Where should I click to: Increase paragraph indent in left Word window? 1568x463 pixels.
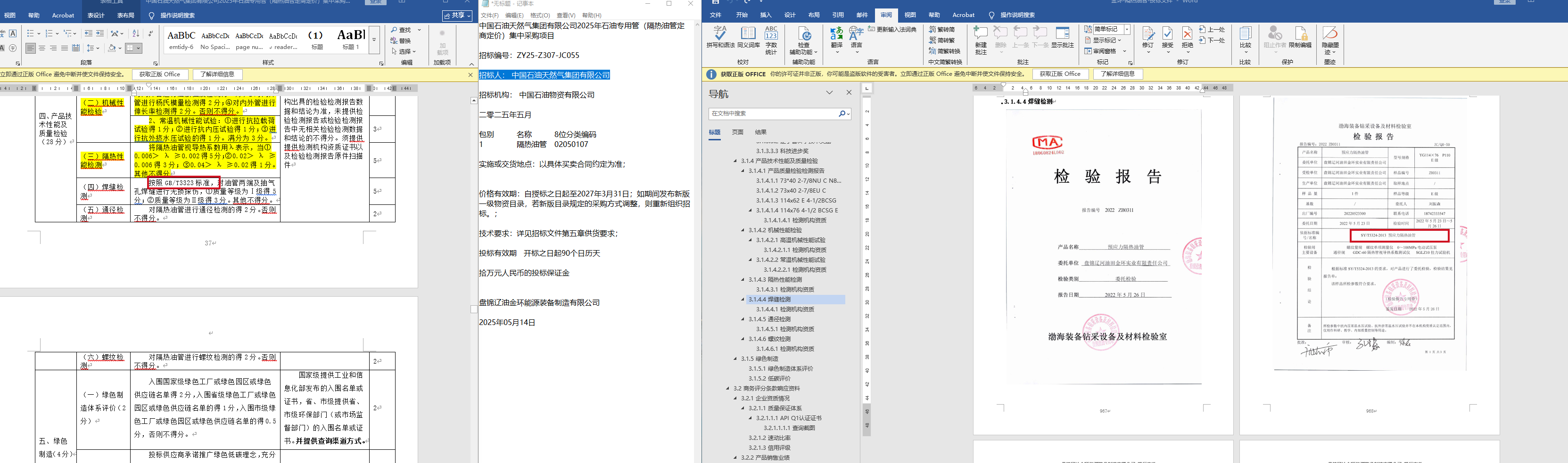tap(100, 33)
